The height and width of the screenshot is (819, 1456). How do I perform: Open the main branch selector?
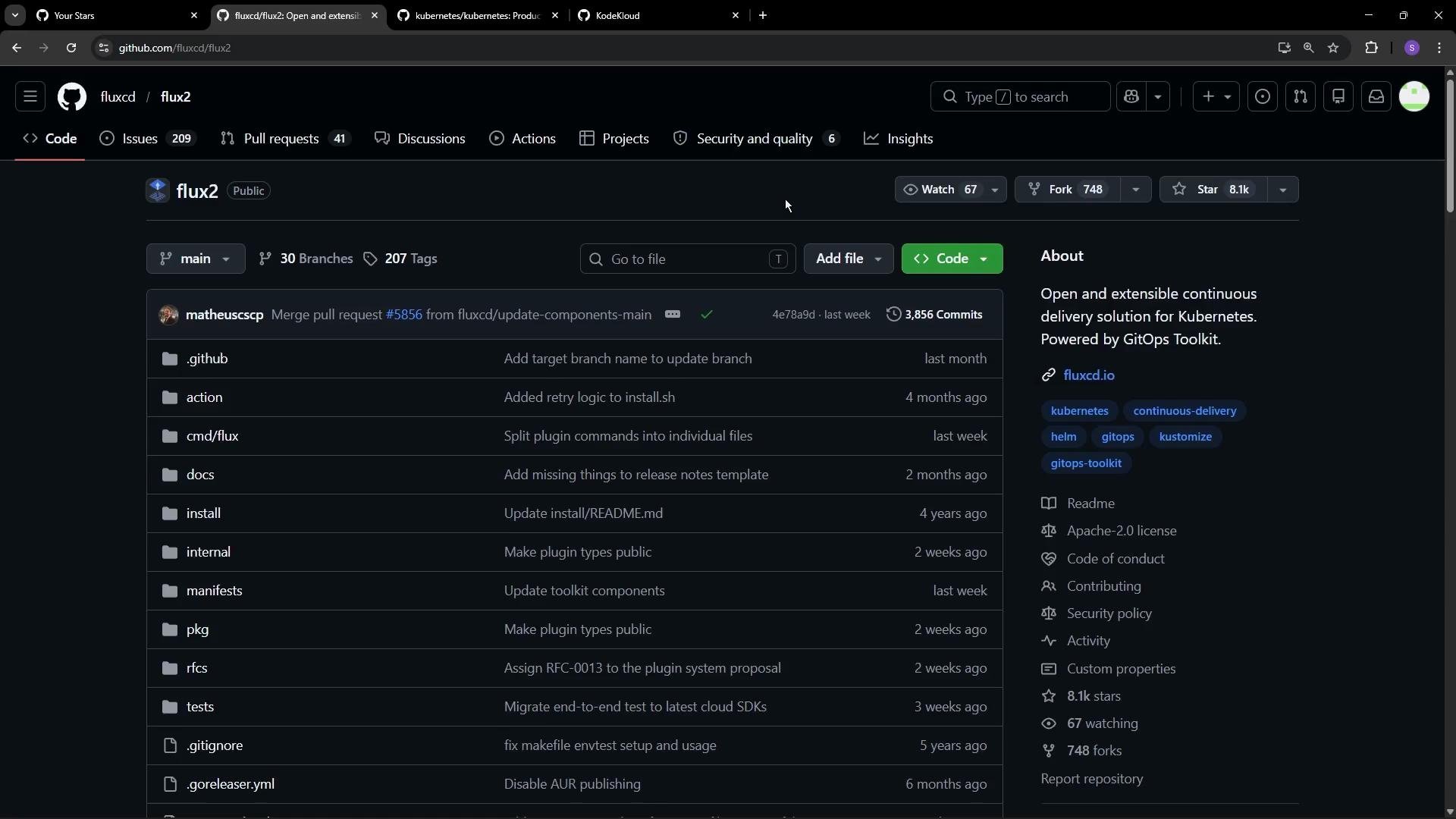[196, 259]
